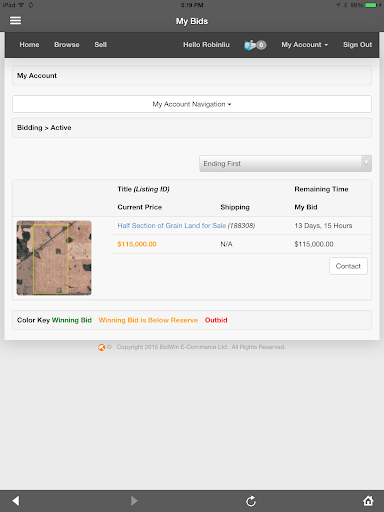Open the grain land aerial thumbnail

54,258
